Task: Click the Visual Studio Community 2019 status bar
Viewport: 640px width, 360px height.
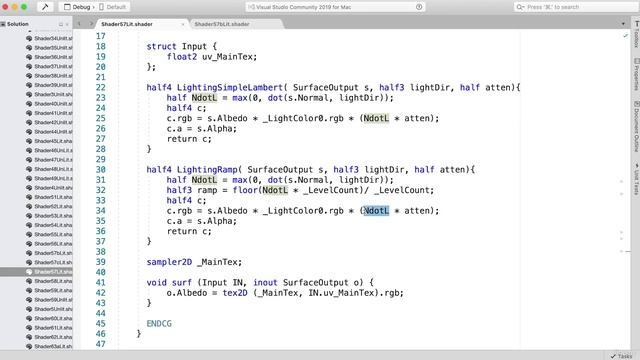Action: (x=335, y=7)
